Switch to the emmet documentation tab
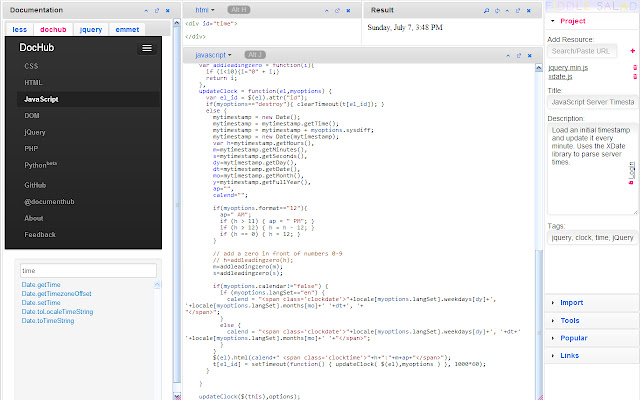Image resolution: width=640 pixels, height=400 pixels. coord(127,29)
